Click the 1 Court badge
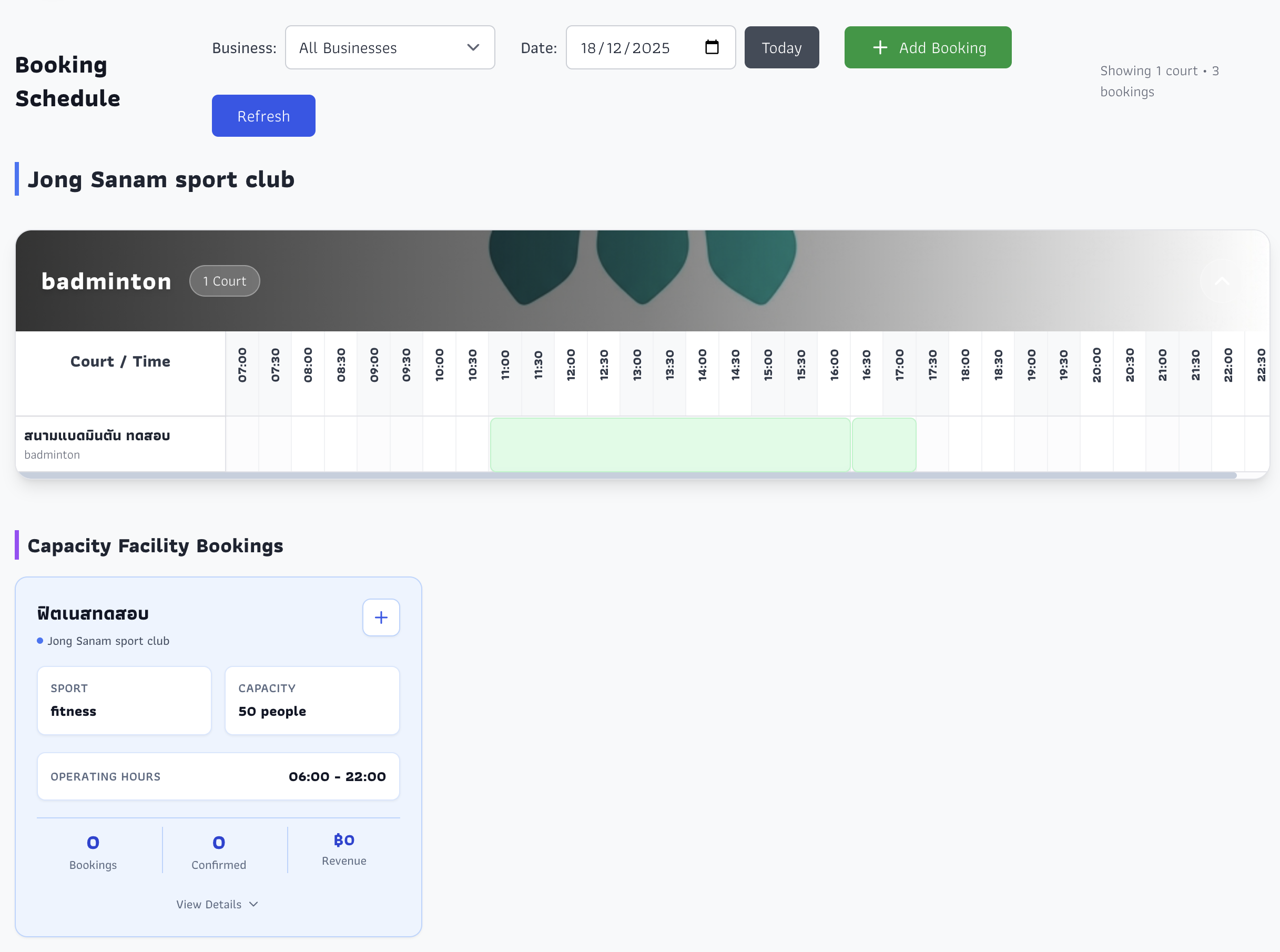The height and width of the screenshot is (952, 1280). [225, 281]
